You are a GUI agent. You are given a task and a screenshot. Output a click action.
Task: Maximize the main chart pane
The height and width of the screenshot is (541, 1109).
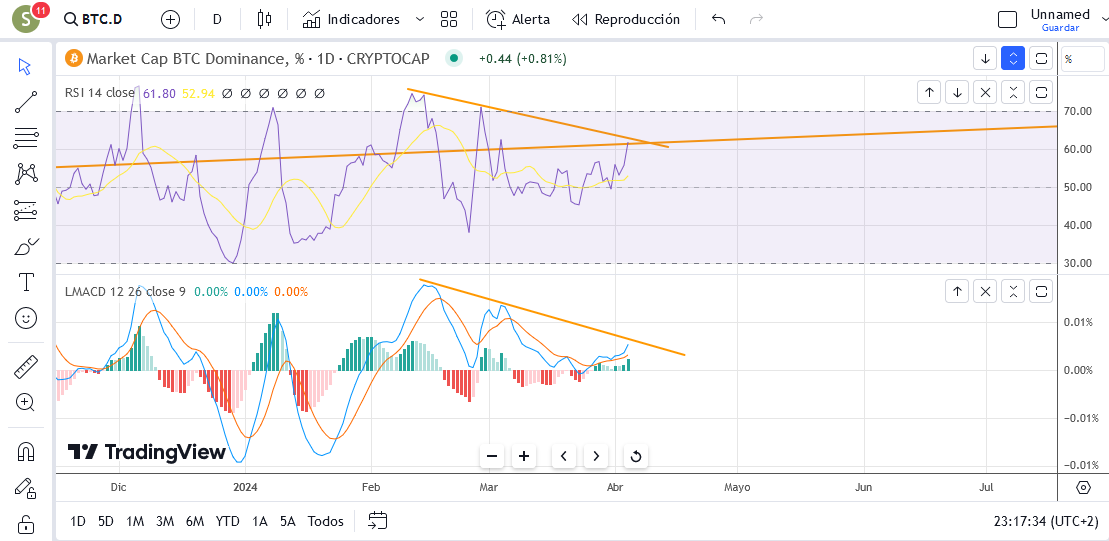click(1041, 59)
